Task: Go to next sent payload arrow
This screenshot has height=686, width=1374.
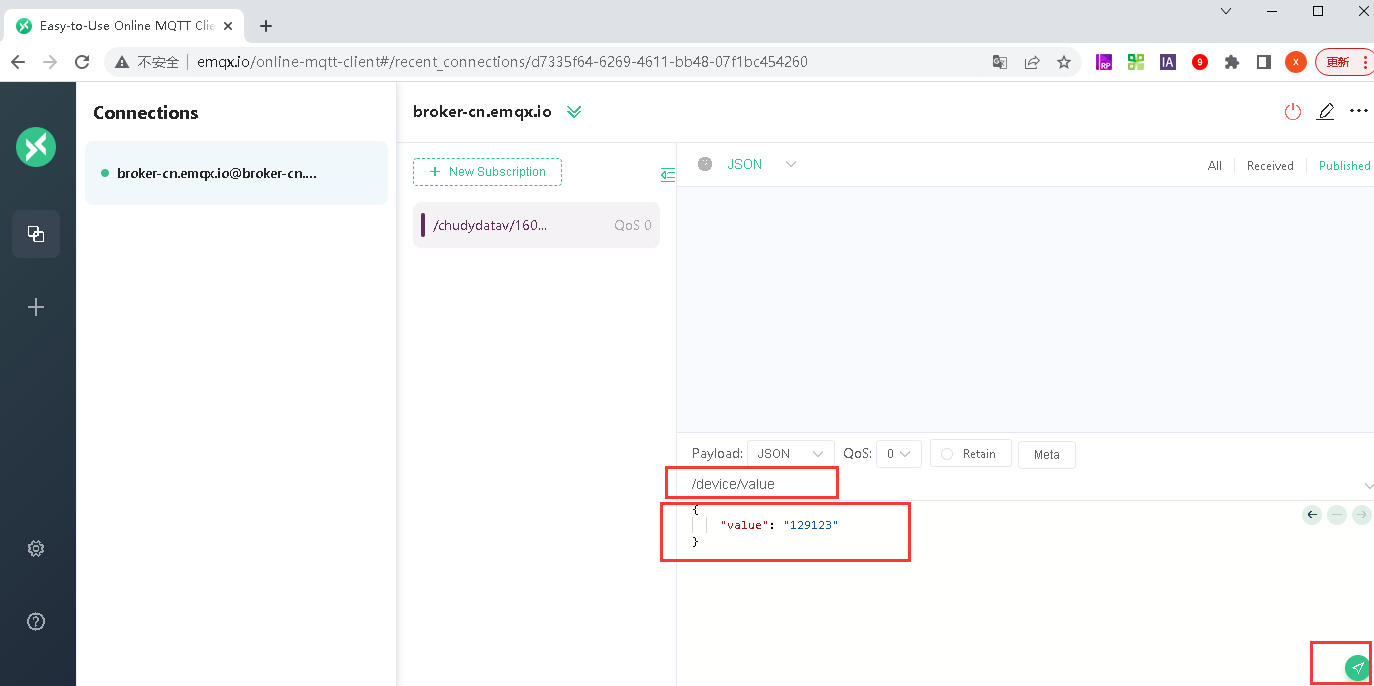Action: click(x=1361, y=515)
